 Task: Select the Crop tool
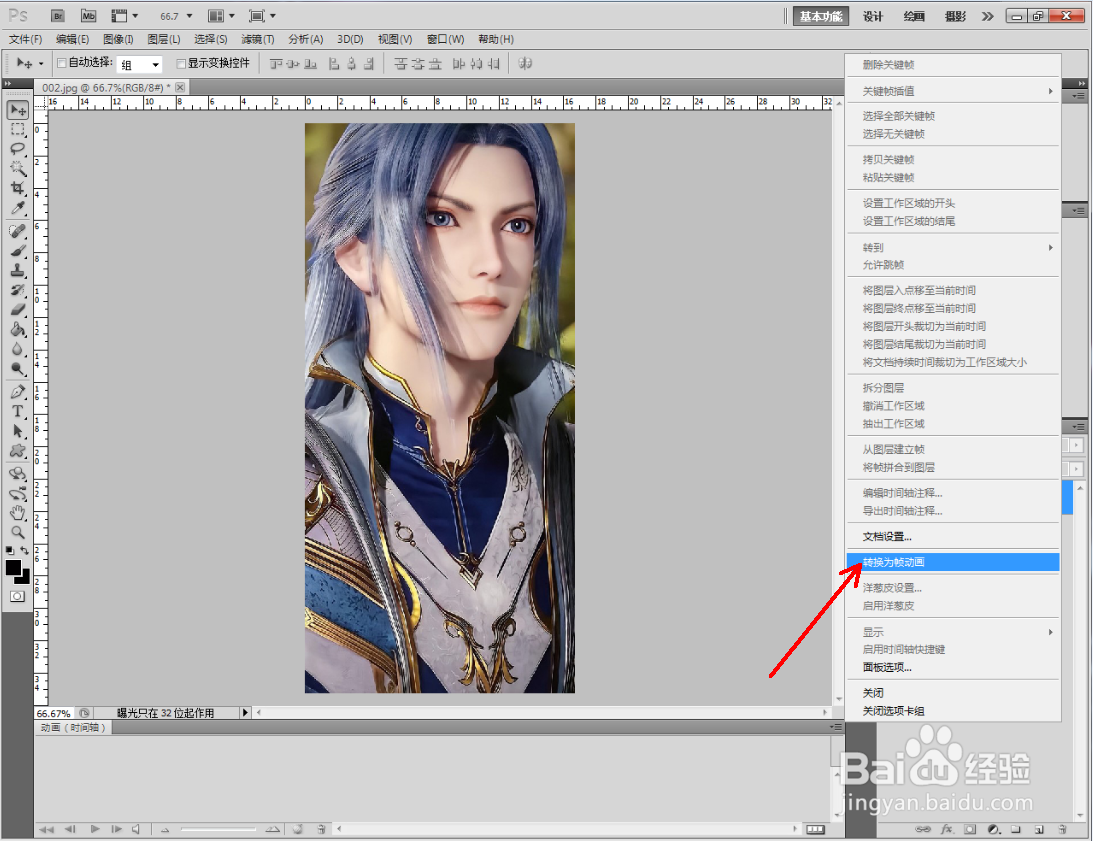(17, 188)
